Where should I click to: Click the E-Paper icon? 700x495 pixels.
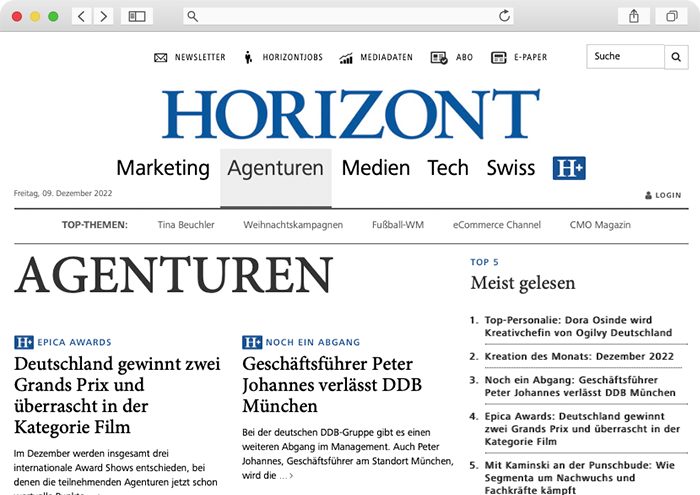pos(499,58)
